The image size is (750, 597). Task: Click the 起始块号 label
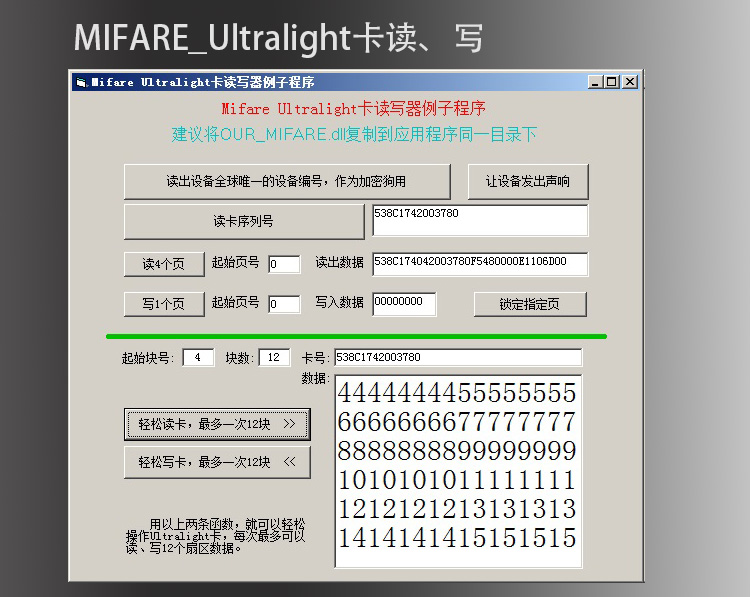pyautogui.click(x=147, y=358)
